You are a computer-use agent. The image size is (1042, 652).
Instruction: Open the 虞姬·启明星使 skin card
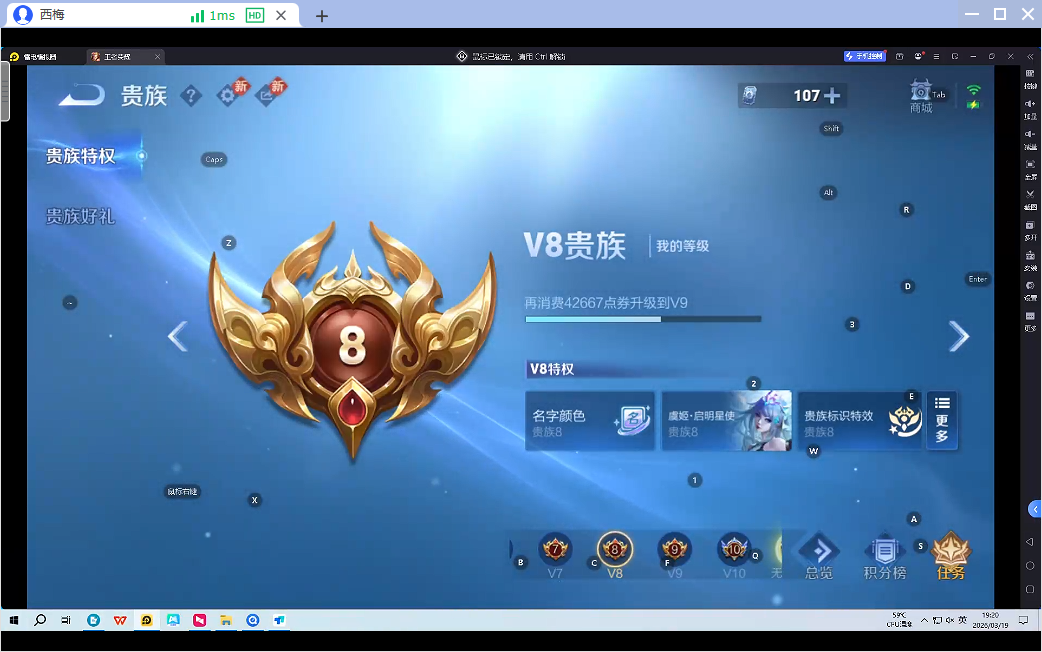[726, 419]
